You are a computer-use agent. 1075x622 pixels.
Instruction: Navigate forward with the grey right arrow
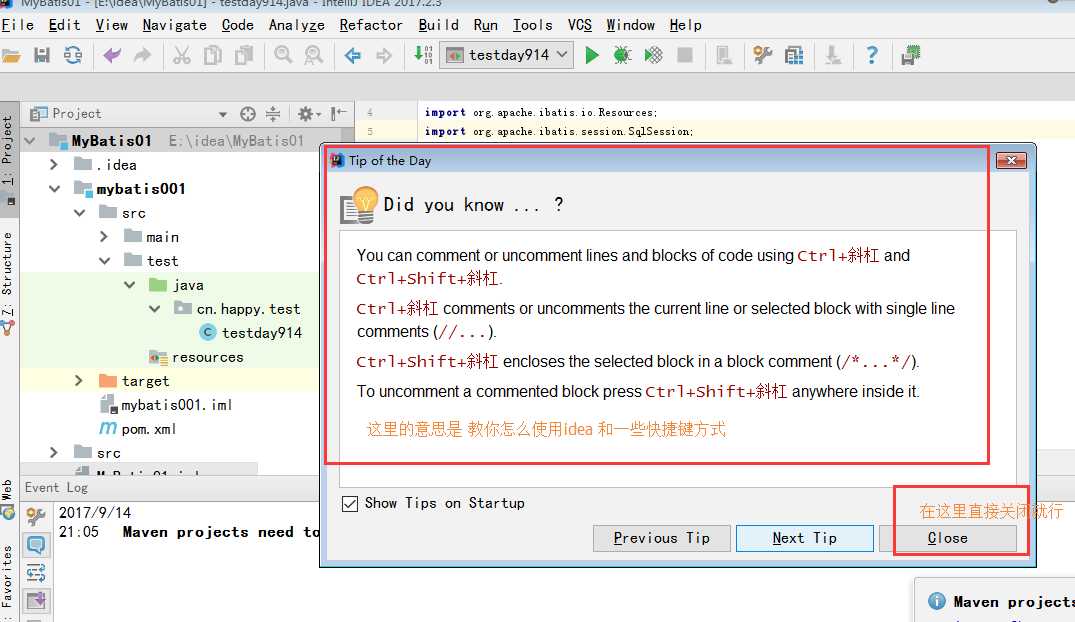tap(383, 56)
